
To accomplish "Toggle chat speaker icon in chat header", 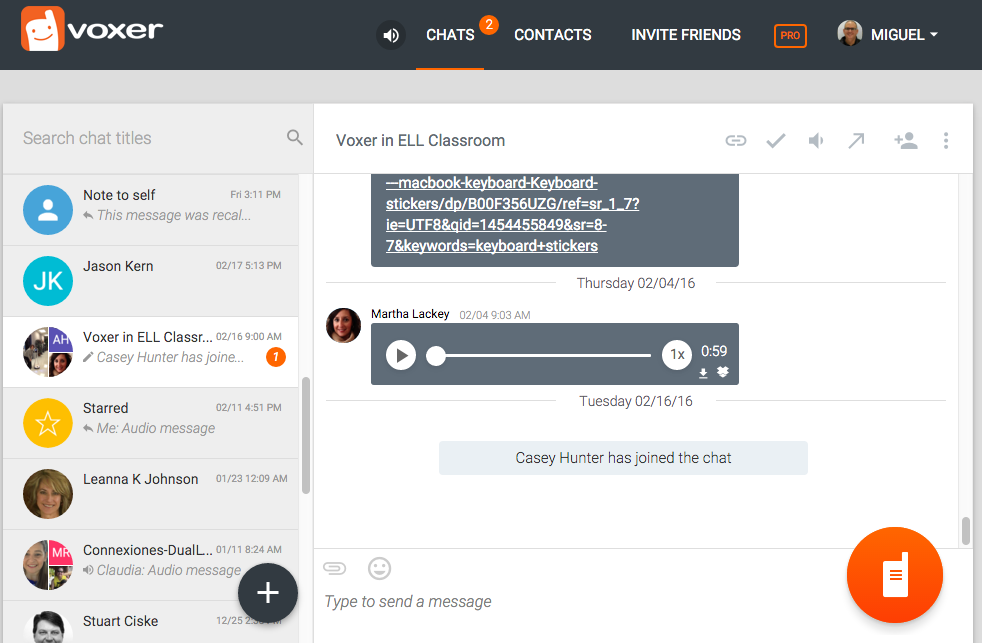I will [816, 141].
